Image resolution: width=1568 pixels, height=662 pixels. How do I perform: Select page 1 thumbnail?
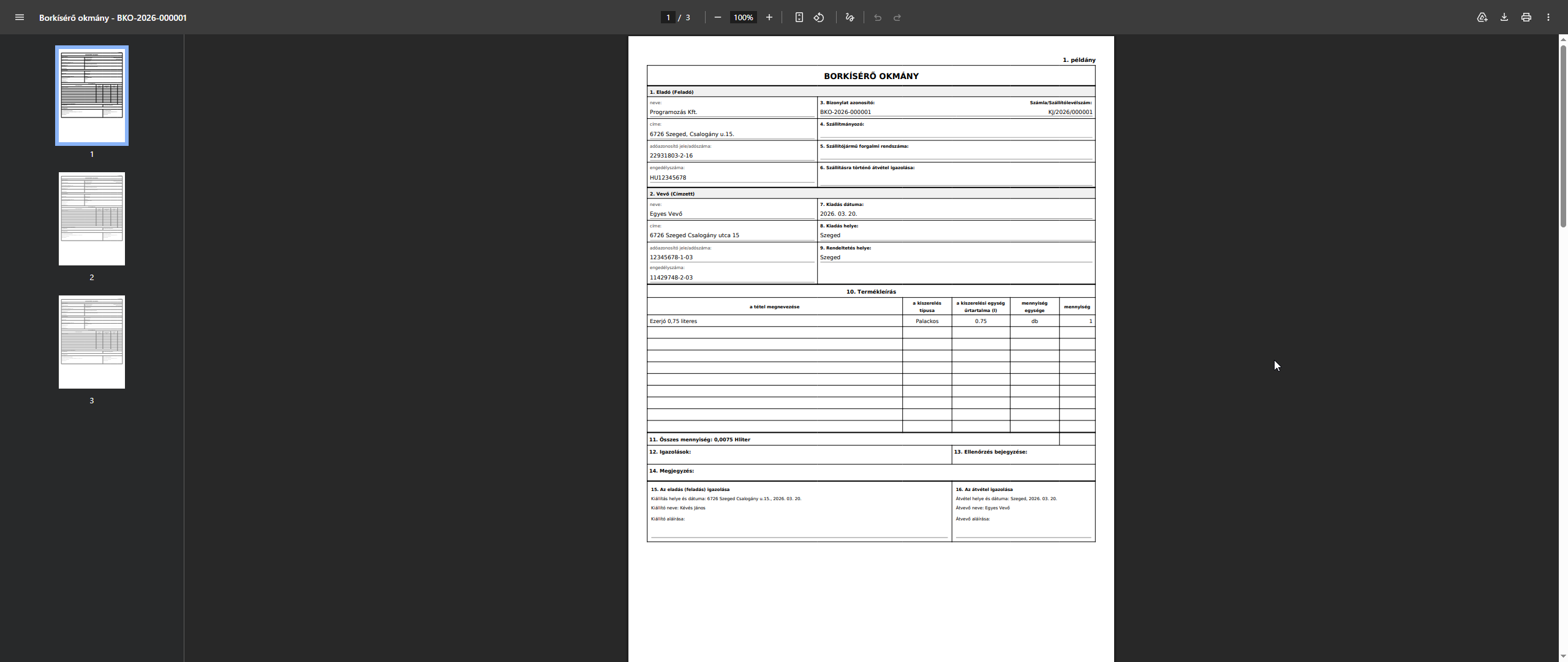click(x=92, y=96)
